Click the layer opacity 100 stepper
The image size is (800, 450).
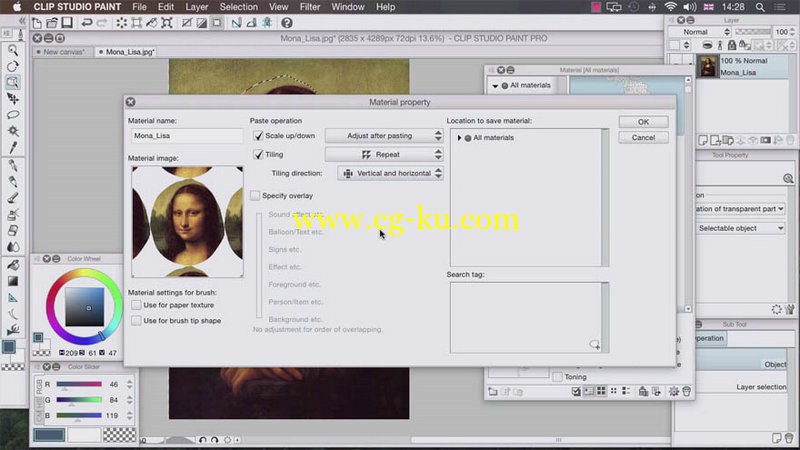tap(792, 32)
